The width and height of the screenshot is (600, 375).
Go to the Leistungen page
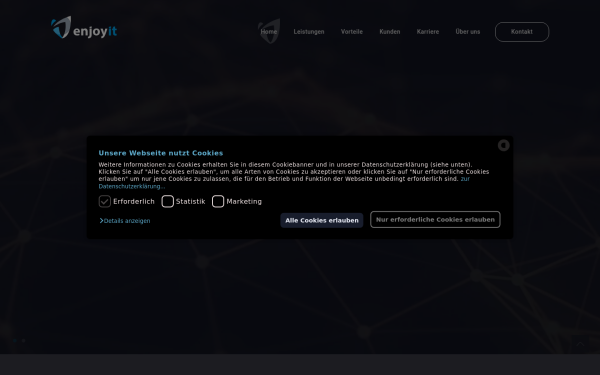(309, 32)
